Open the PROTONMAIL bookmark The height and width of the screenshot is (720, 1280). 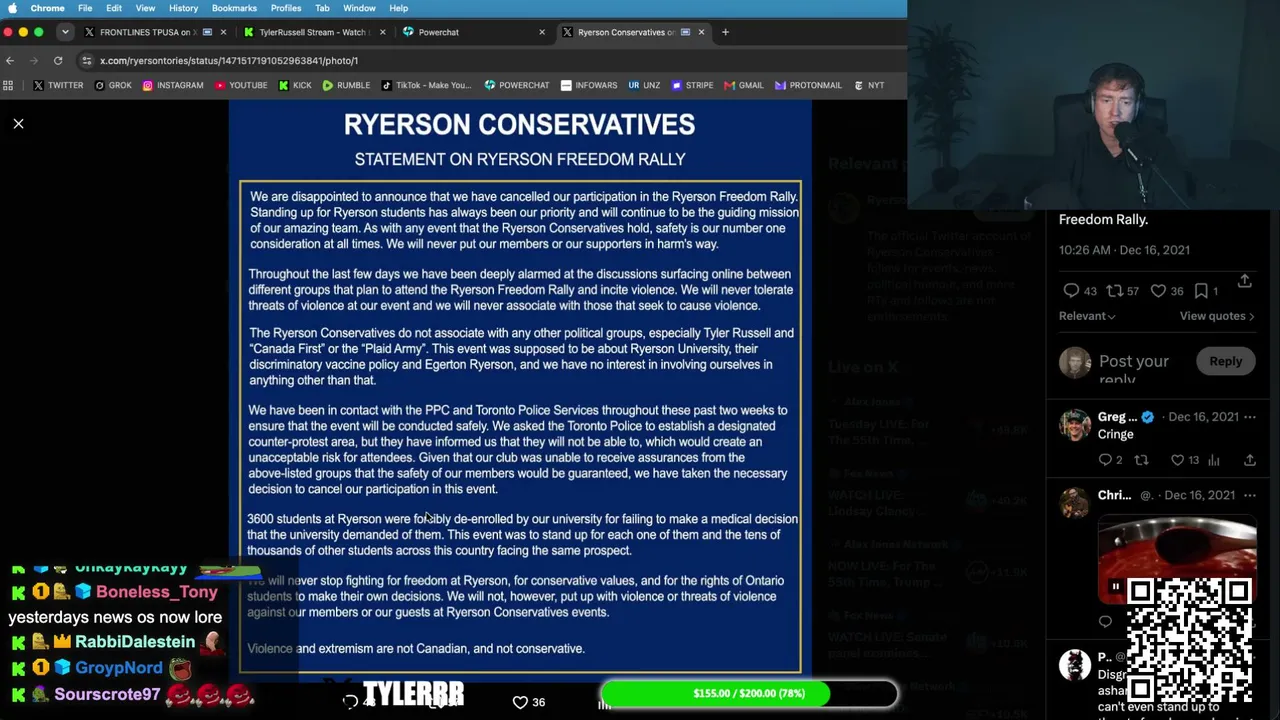(x=808, y=85)
